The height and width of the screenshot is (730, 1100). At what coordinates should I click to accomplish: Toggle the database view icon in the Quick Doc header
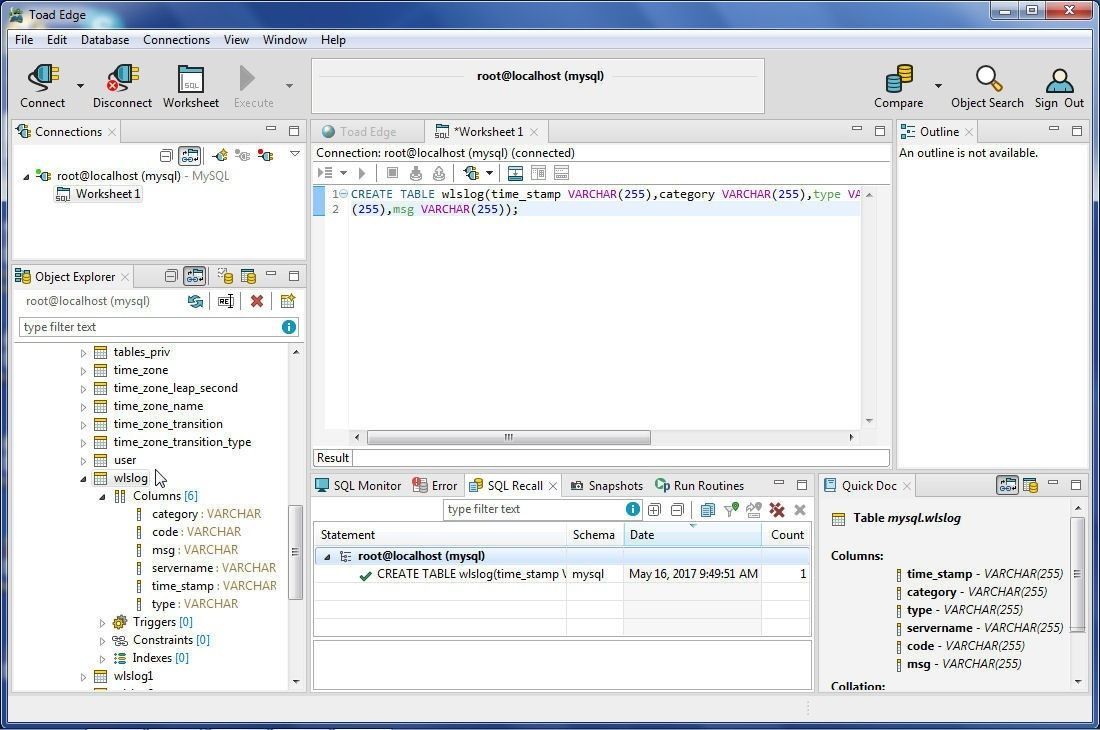(1030, 485)
